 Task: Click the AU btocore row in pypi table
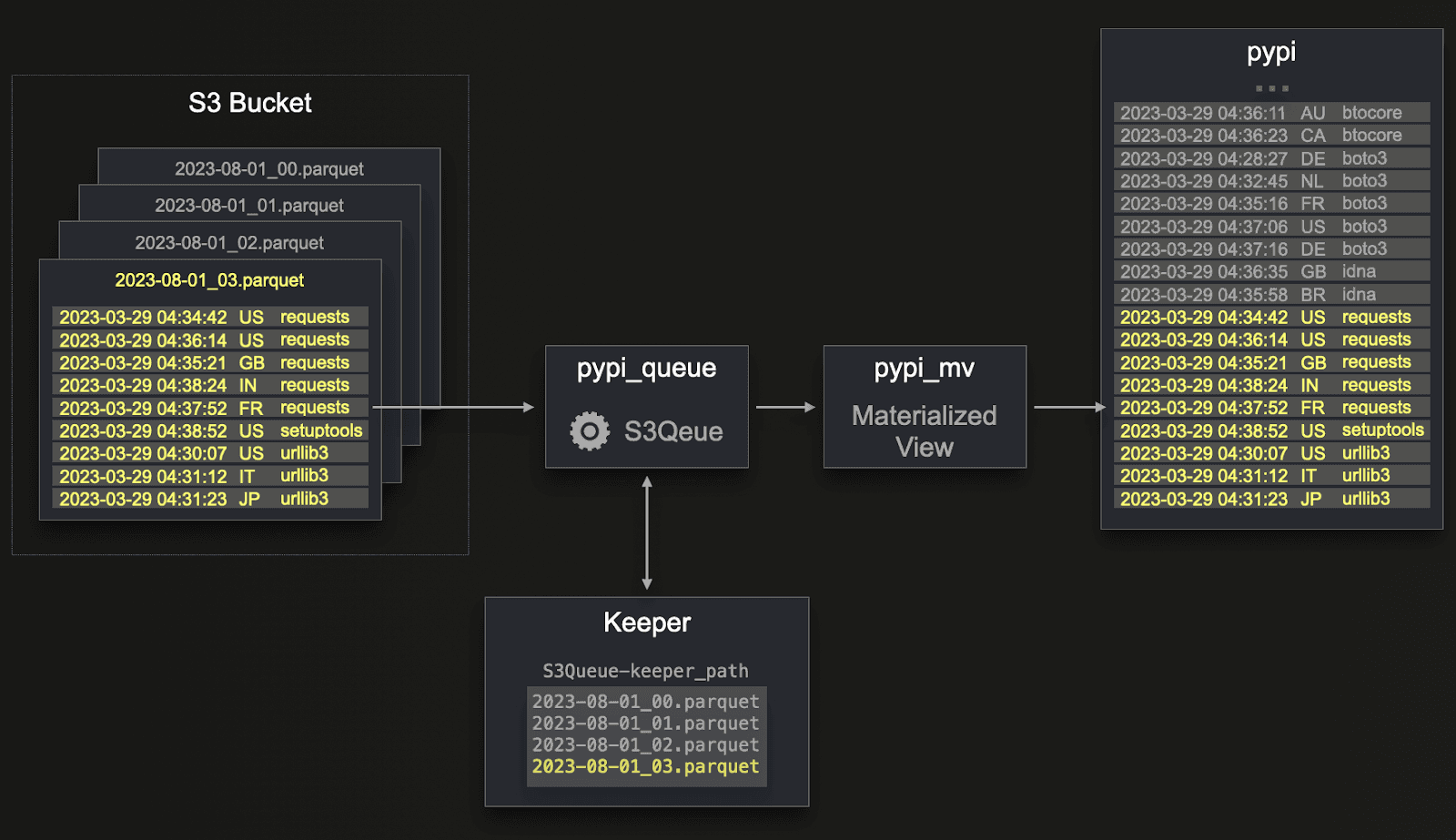click(1272, 113)
